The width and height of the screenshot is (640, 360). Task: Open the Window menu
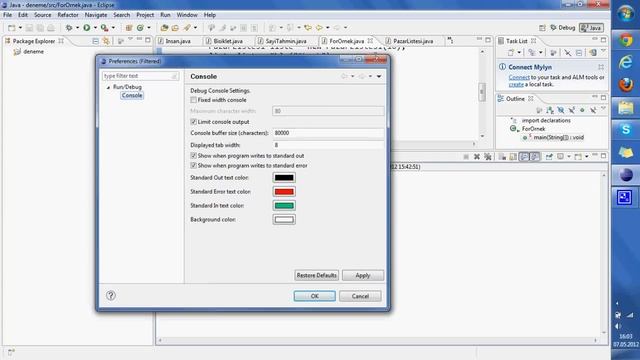click(187, 15)
